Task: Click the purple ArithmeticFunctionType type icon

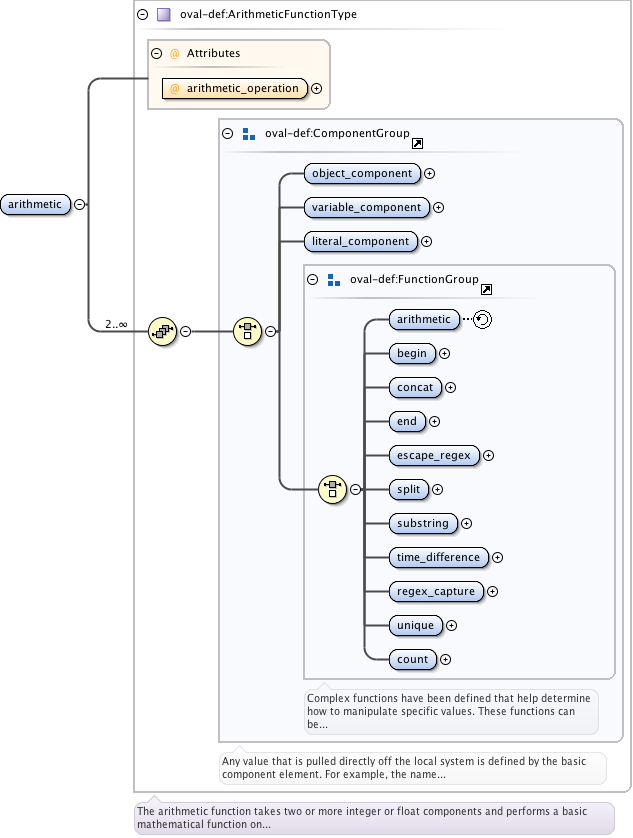Action: [x=164, y=15]
